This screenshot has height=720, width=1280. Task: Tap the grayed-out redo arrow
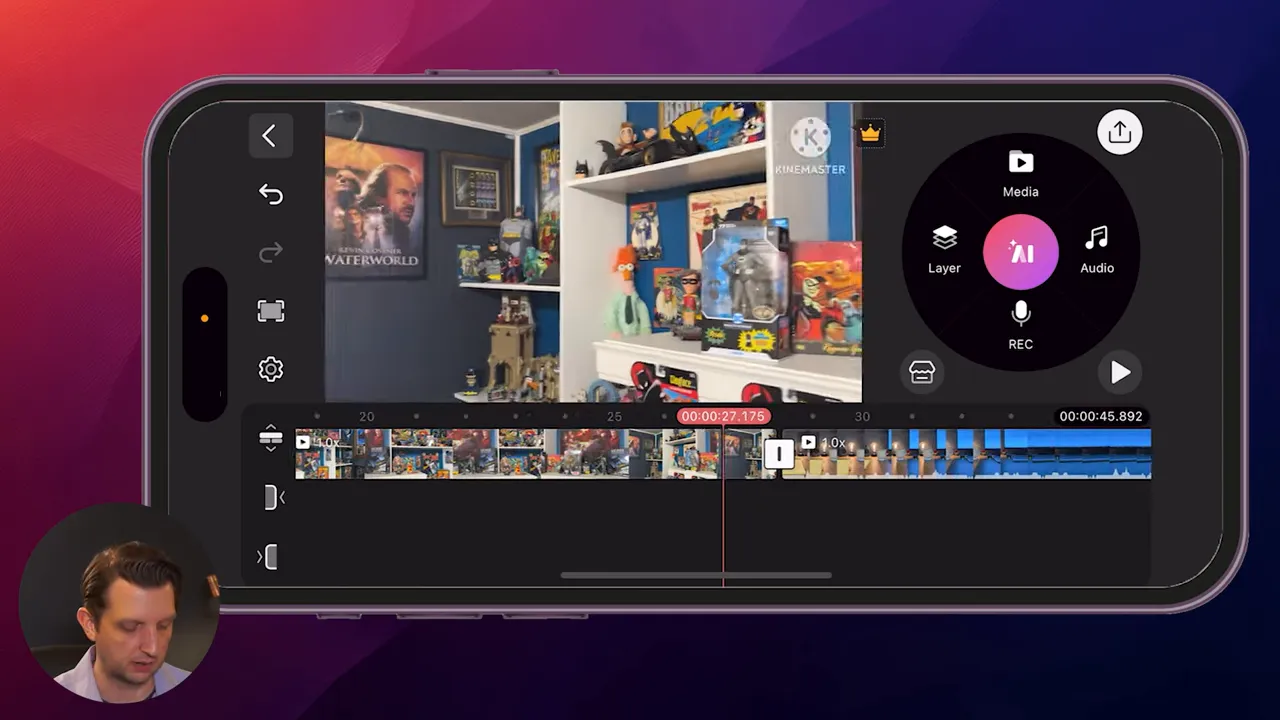click(x=271, y=253)
